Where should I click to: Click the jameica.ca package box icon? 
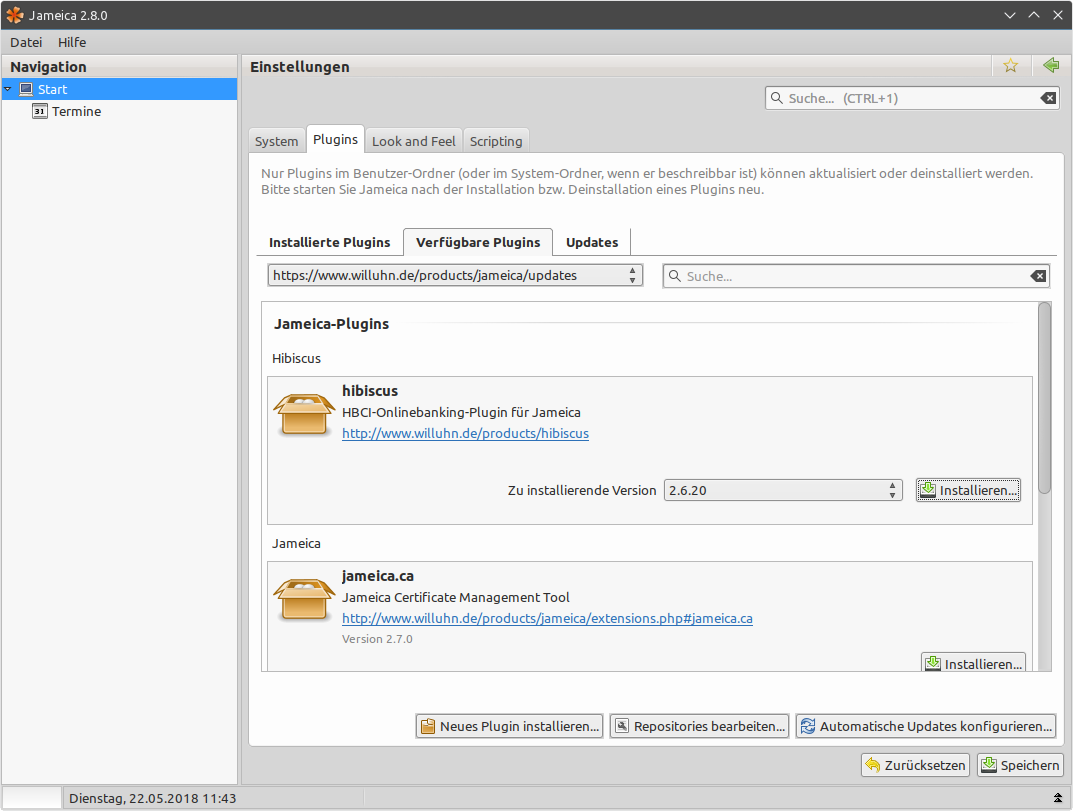point(304,599)
